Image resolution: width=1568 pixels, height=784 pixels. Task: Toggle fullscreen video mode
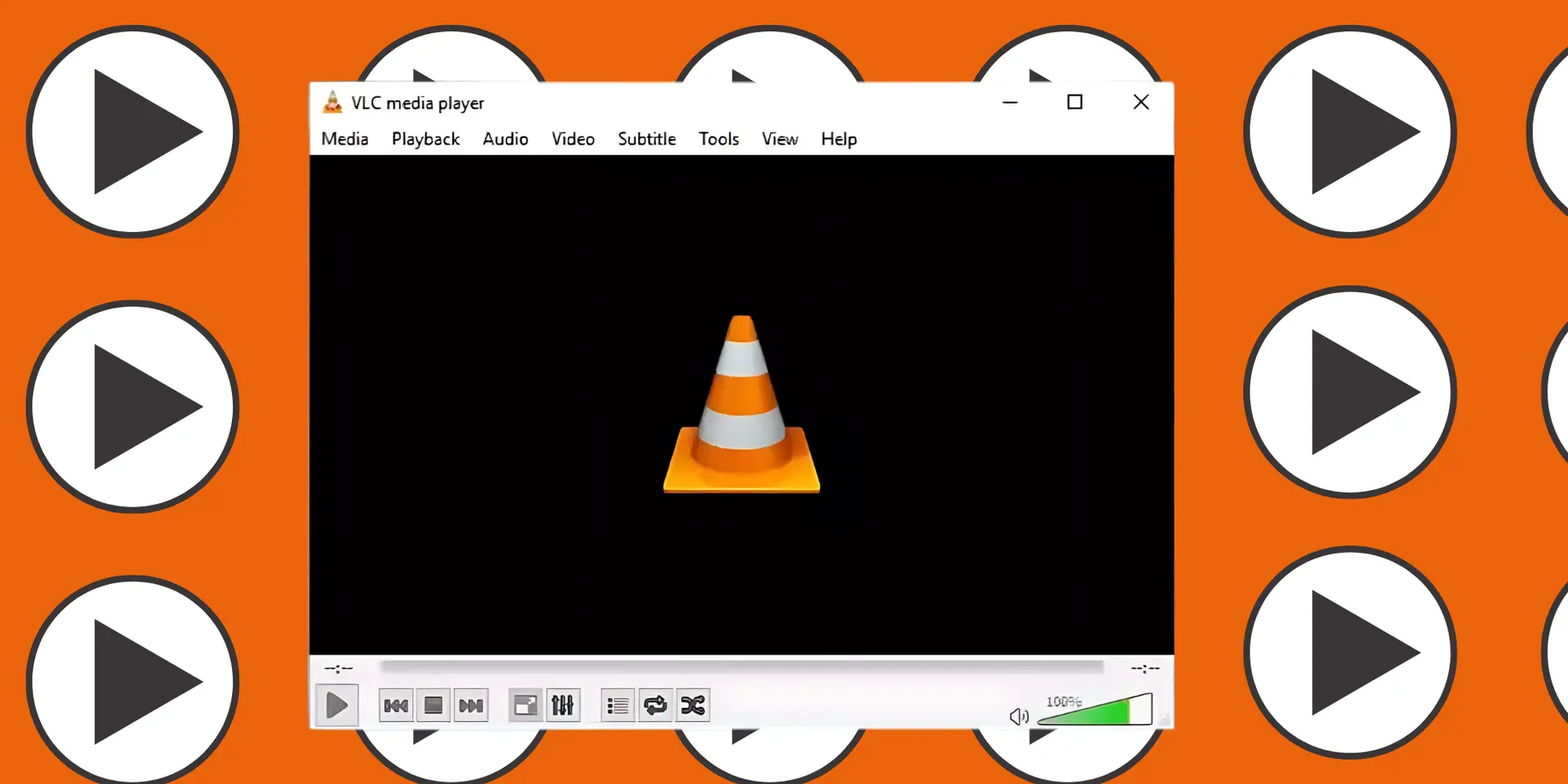tap(524, 704)
